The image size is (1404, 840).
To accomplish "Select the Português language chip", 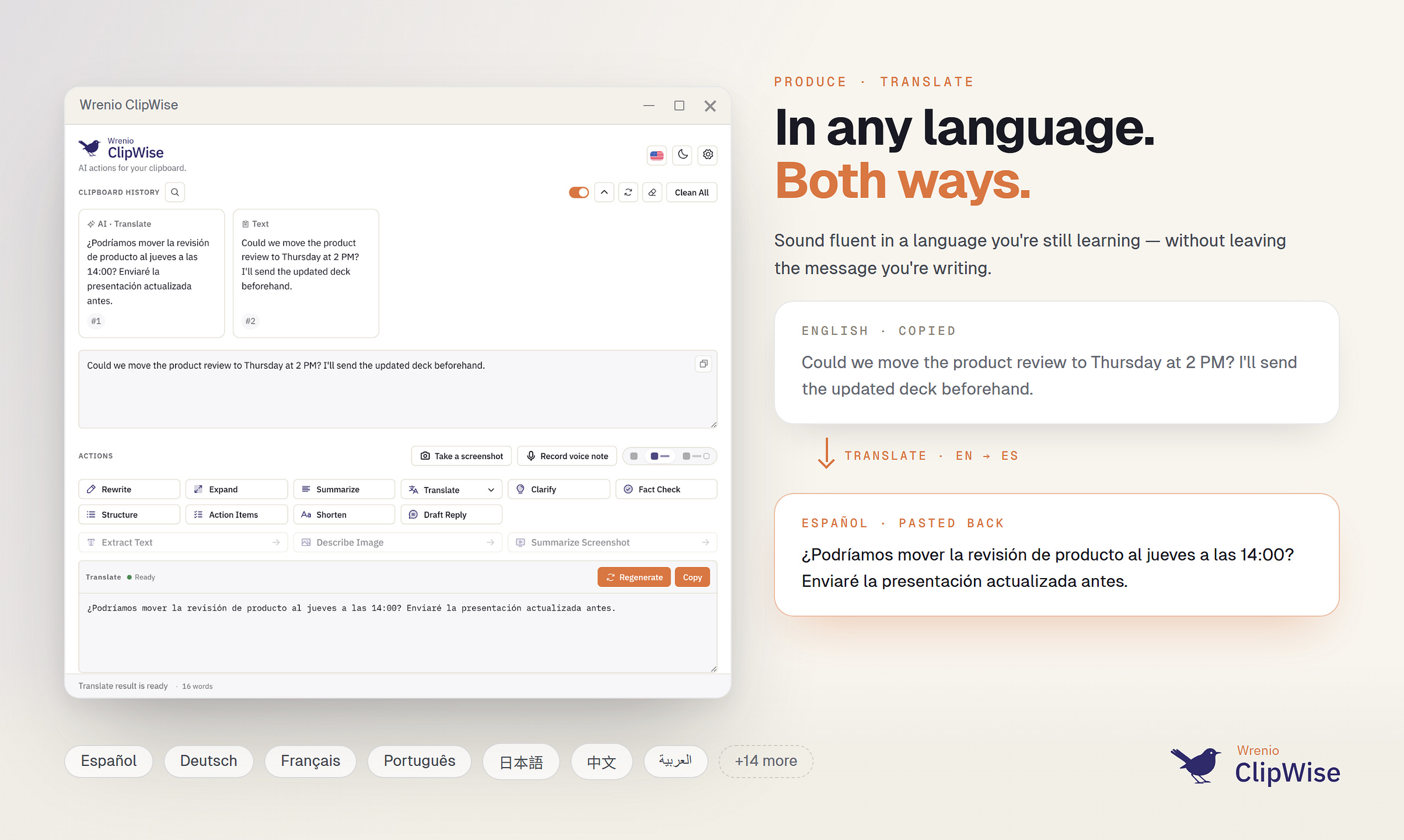I will (420, 761).
